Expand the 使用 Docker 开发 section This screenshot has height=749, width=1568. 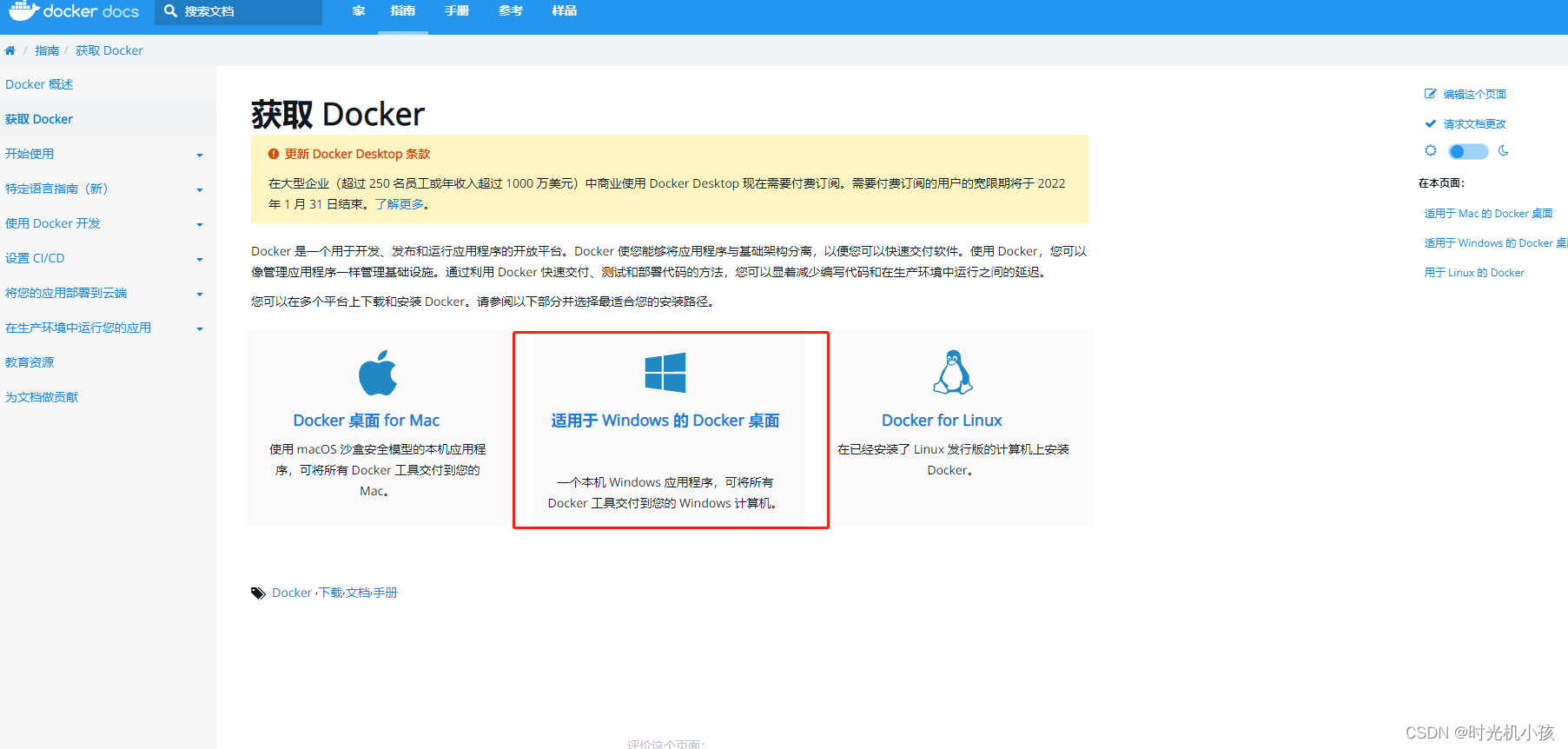(x=200, y=224)
